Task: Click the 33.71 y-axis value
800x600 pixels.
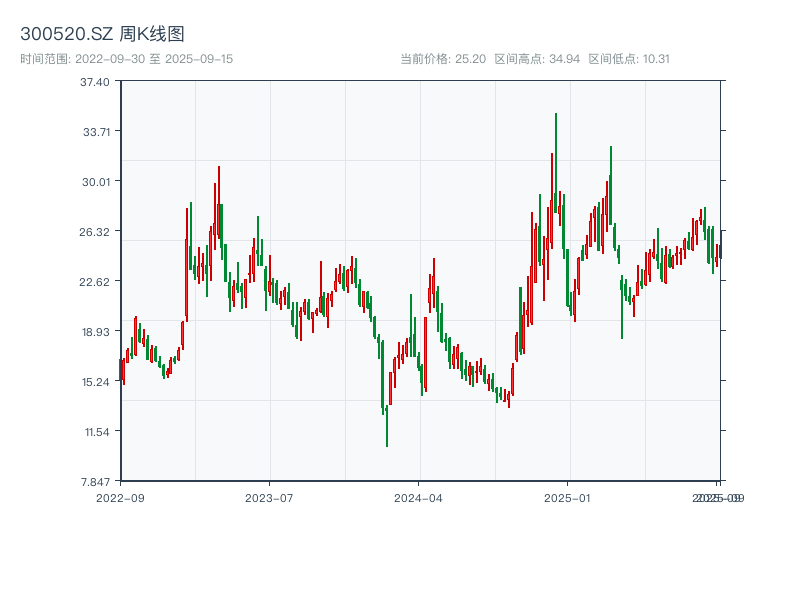Action: tap(96, 132)
